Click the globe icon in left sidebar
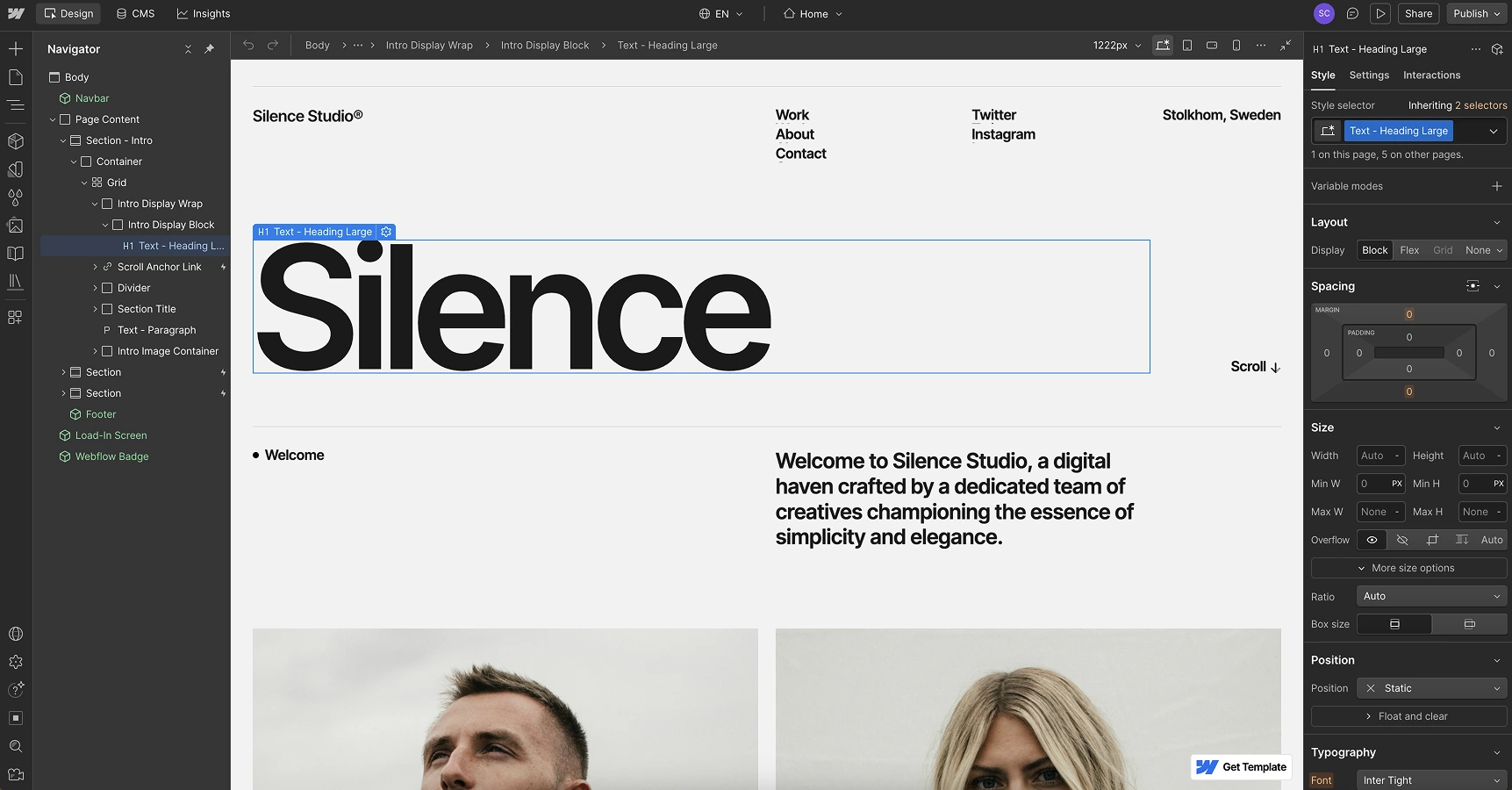The height and width of the screenshot is (790, 1512). pos(16,634)
